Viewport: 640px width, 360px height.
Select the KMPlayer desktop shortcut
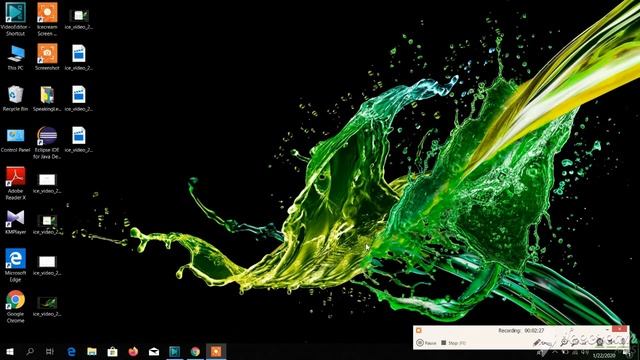(x=16, y=222)
